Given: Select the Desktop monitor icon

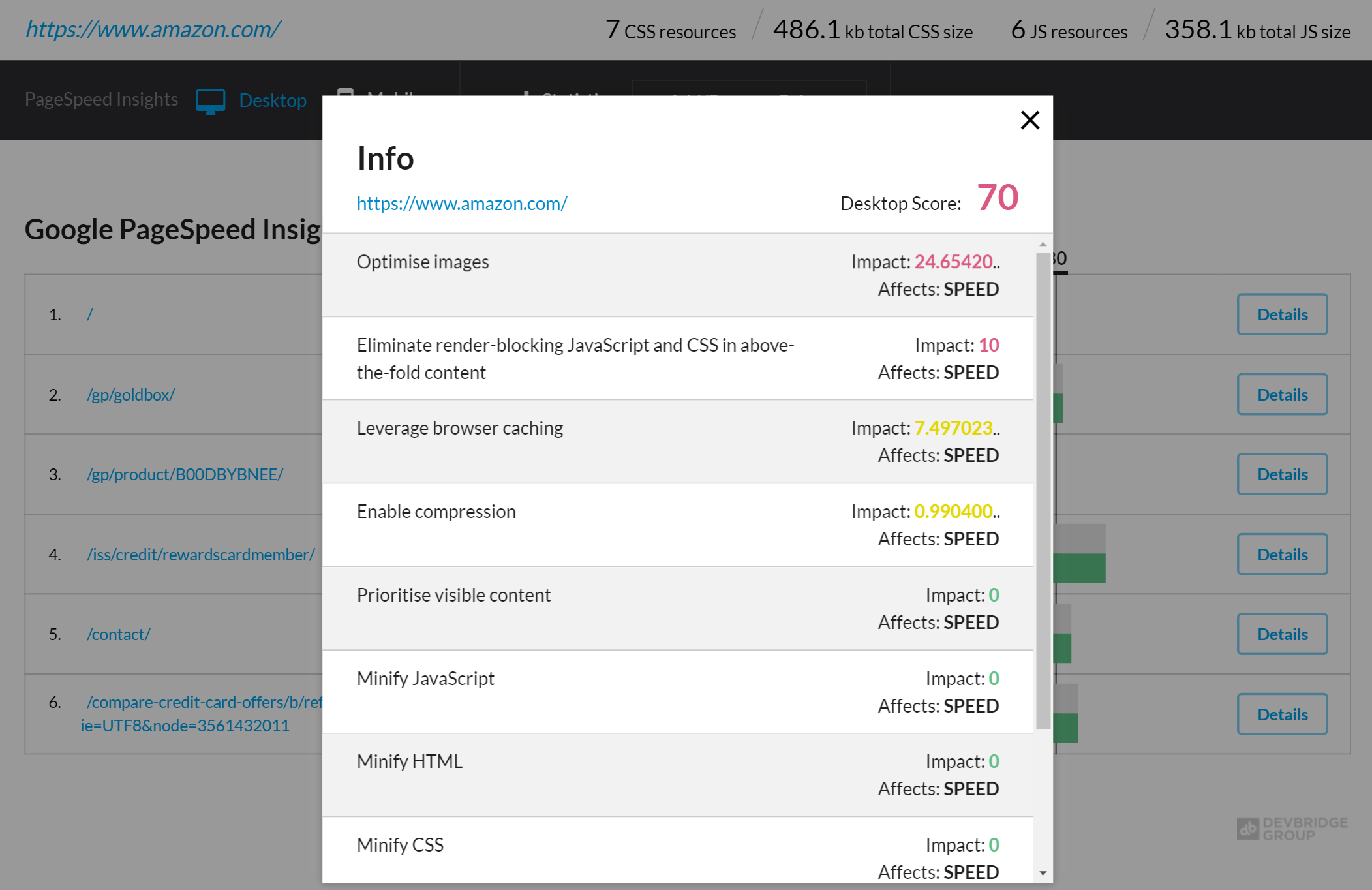Looking at the screenshot, I should tap(210, 101).
